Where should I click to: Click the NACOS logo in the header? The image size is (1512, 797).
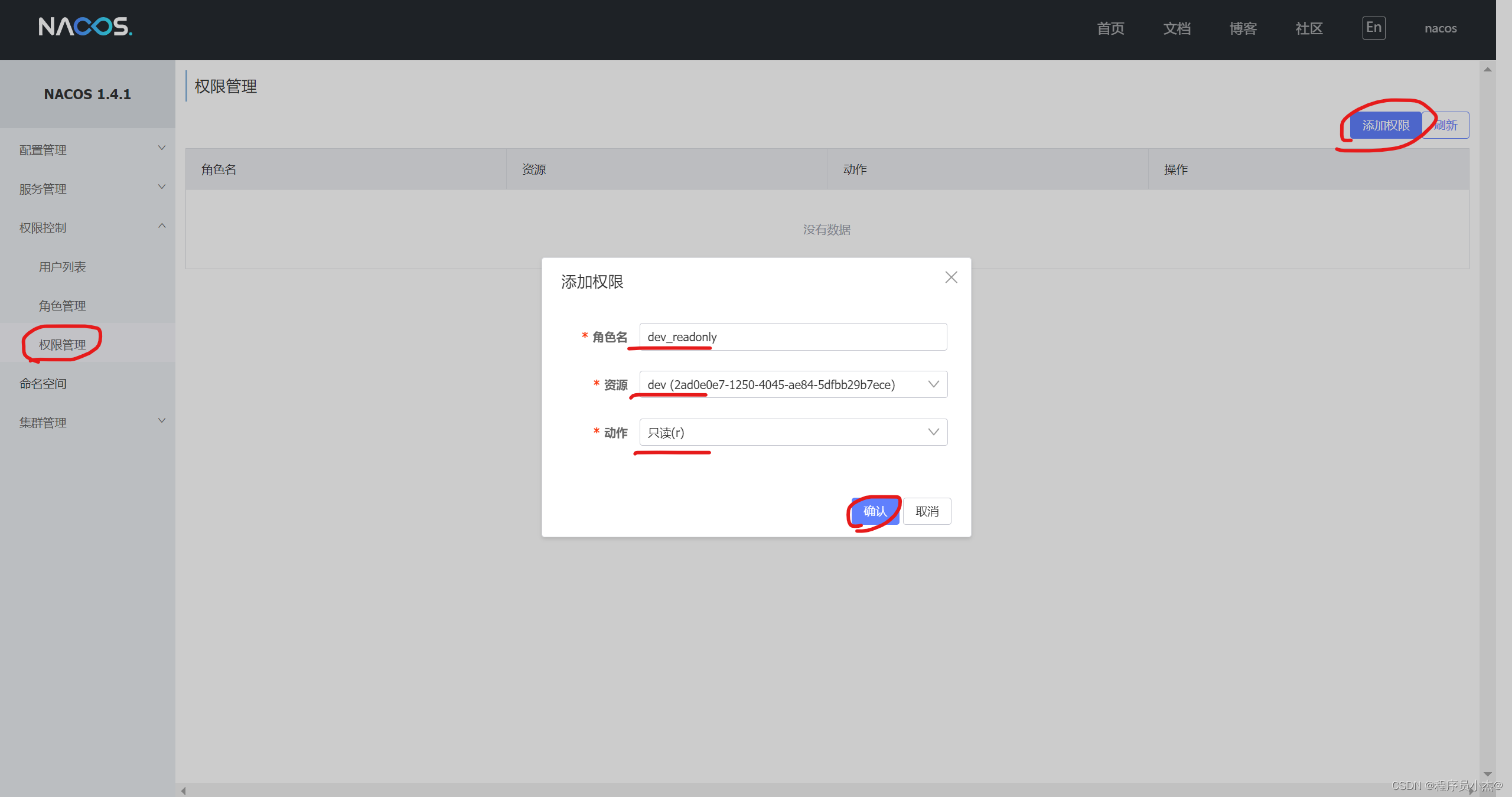(86, 27)
